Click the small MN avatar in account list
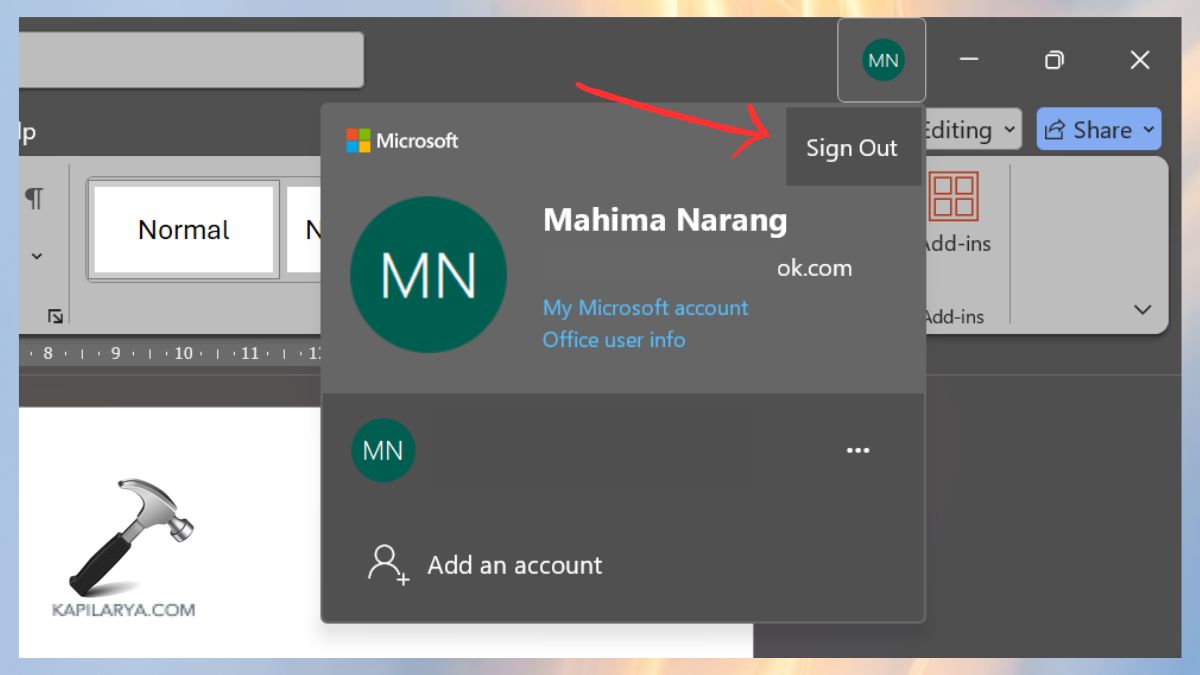The height and width of the screenshot is (675, 1200). tap(383, 450)
